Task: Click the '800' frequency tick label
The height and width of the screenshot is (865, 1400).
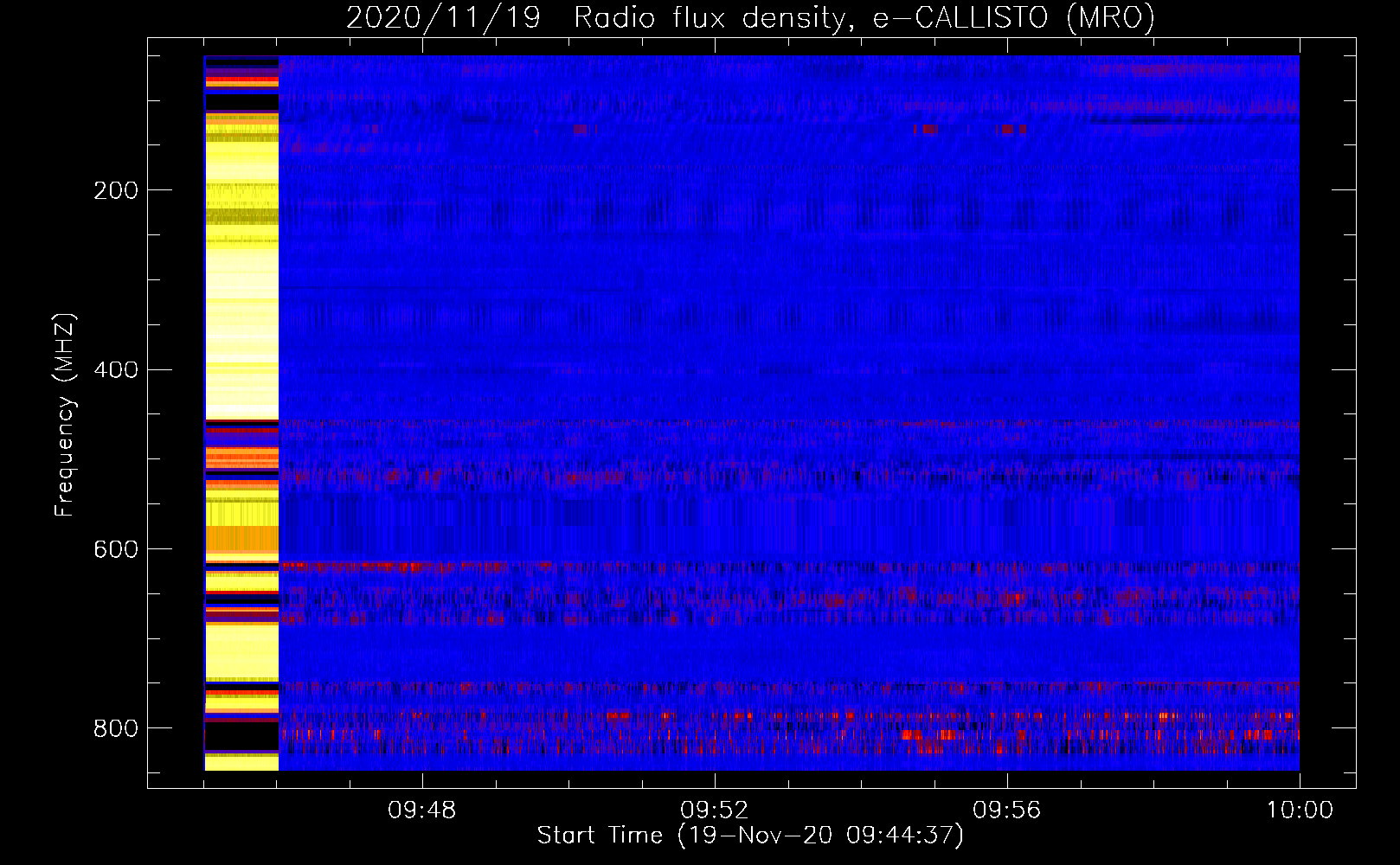Action: (116, 728)
